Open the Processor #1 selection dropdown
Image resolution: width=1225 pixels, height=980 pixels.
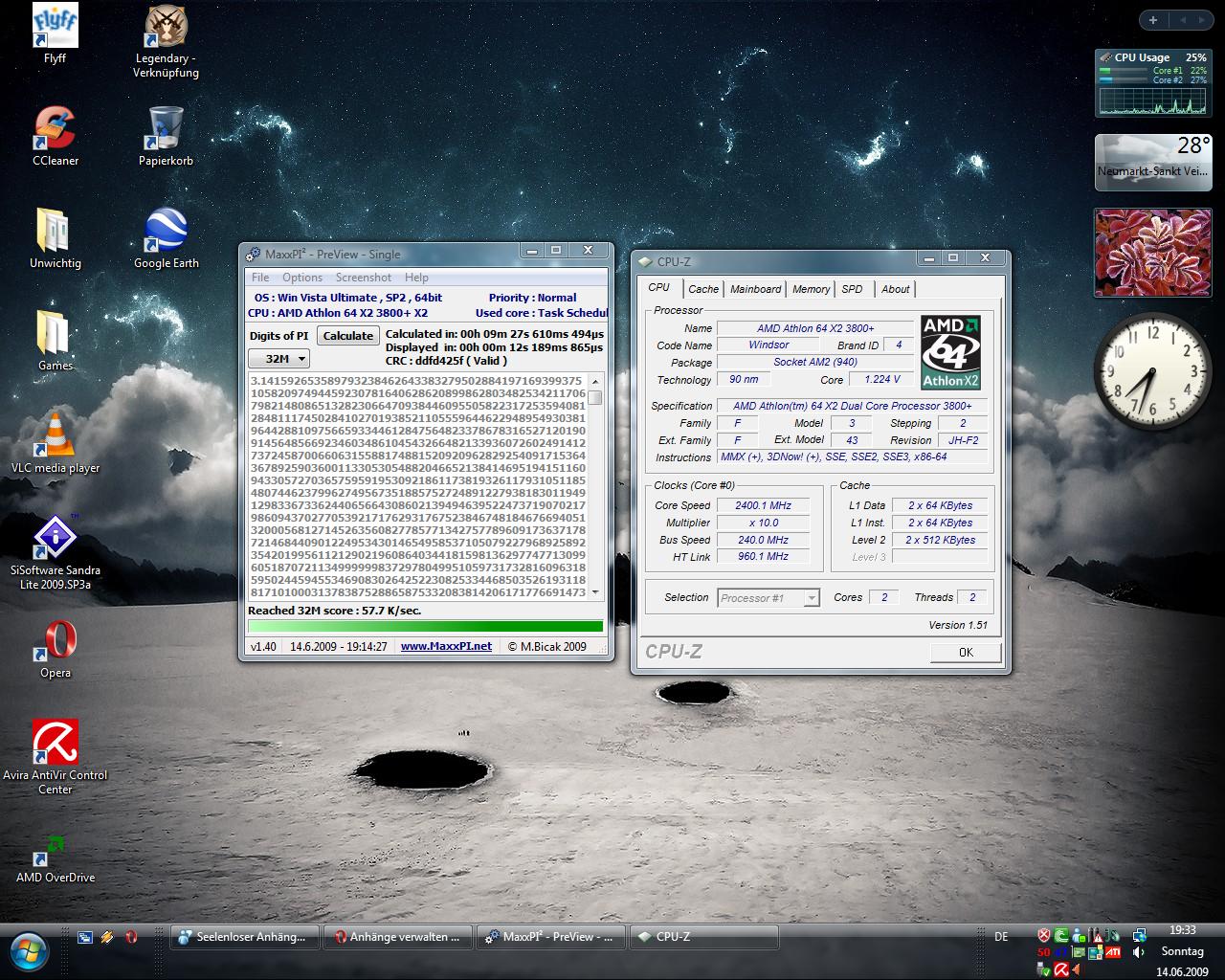pyautogui.click(x=768, y=598)
